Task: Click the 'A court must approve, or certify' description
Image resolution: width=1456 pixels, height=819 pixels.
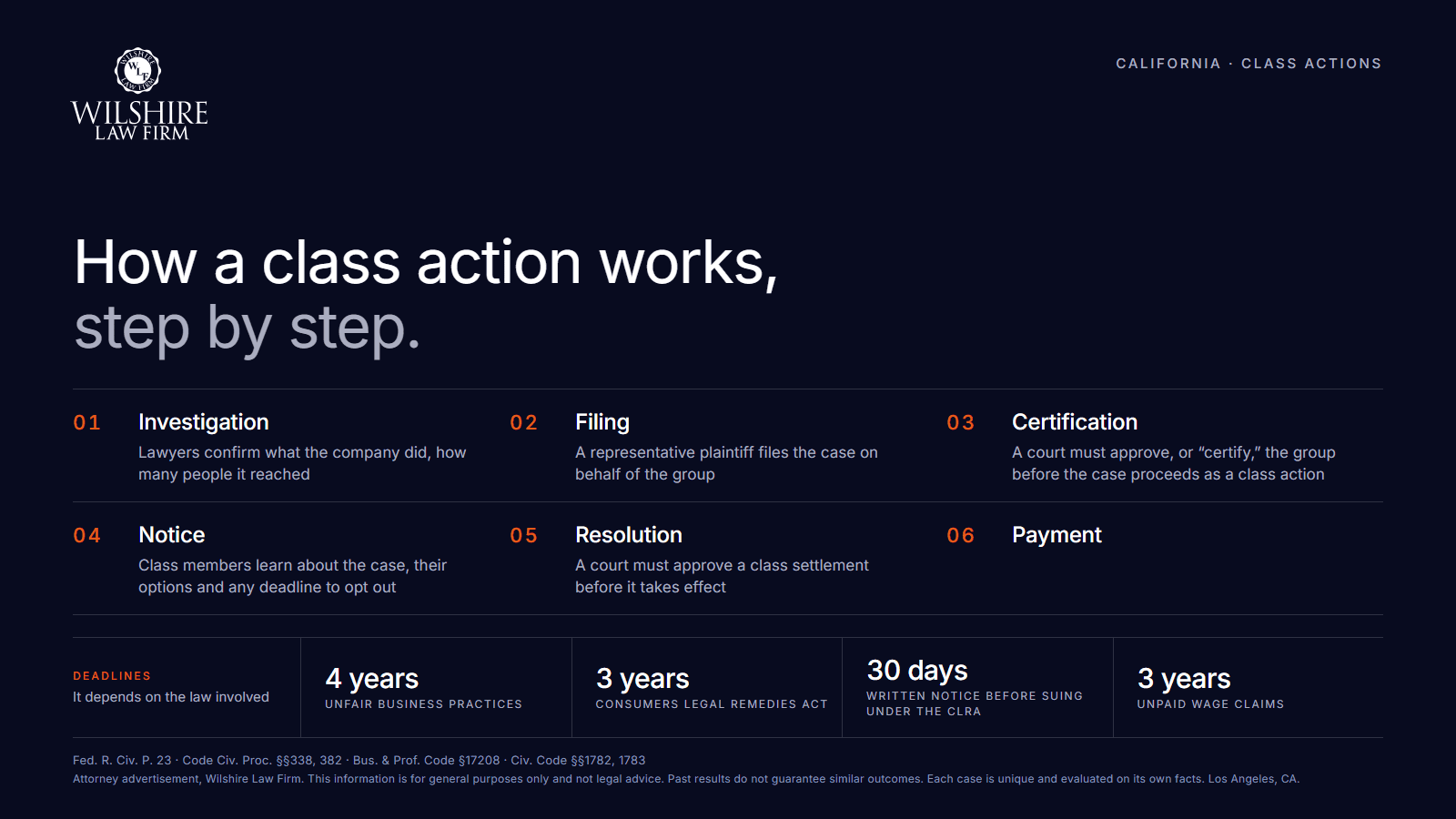Action: pos(1174,463)
